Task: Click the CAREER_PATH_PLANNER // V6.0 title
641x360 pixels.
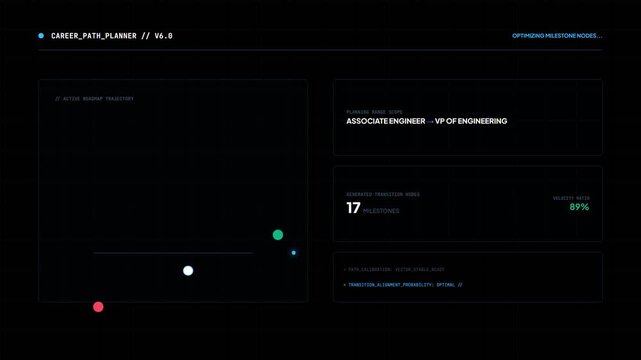Action: click(112, 36)
